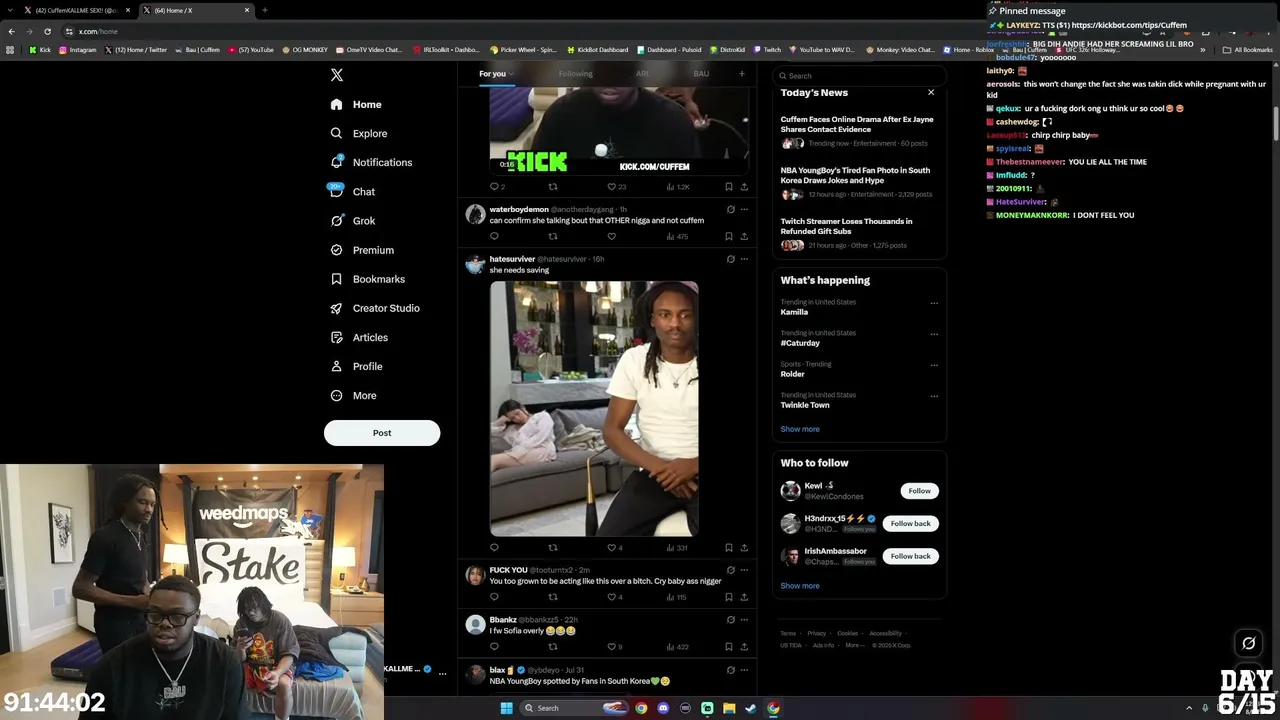Image resolution: width=1280 pixels, height=720 pixels.
Task: Open the Premium menu item
Action: 362,250
